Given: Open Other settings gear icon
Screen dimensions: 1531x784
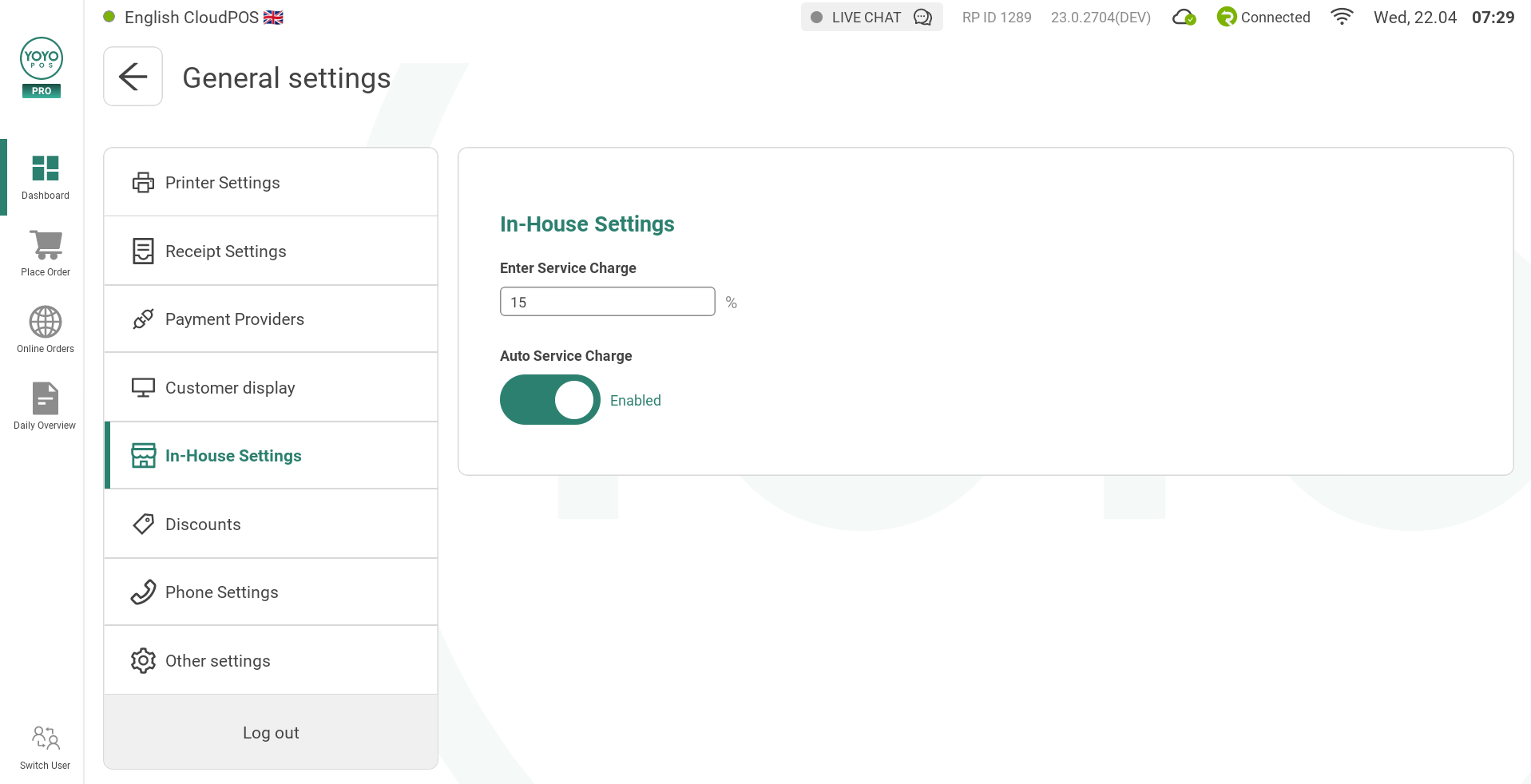Looking at the screenshot, I should (143, 660).
